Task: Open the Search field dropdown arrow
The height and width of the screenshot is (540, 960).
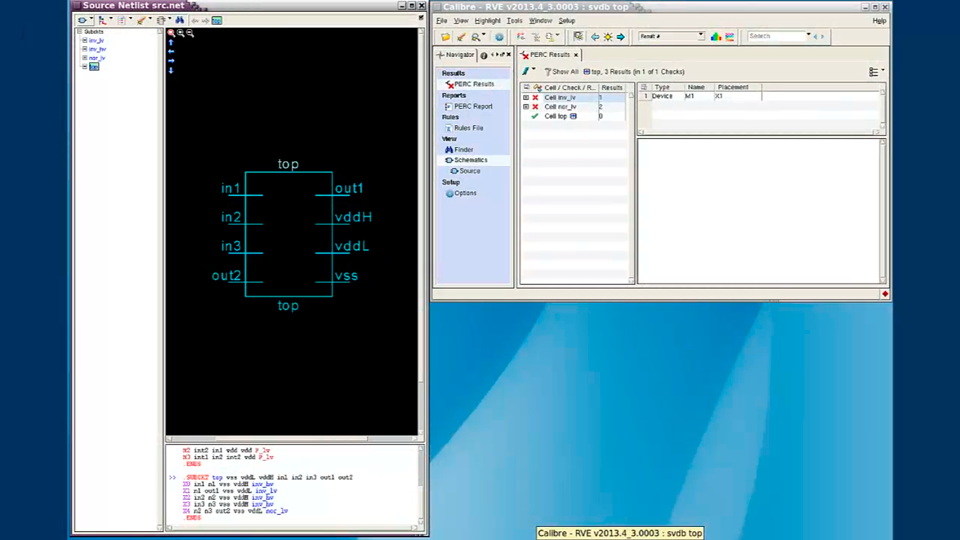Action: click(809, 36)
